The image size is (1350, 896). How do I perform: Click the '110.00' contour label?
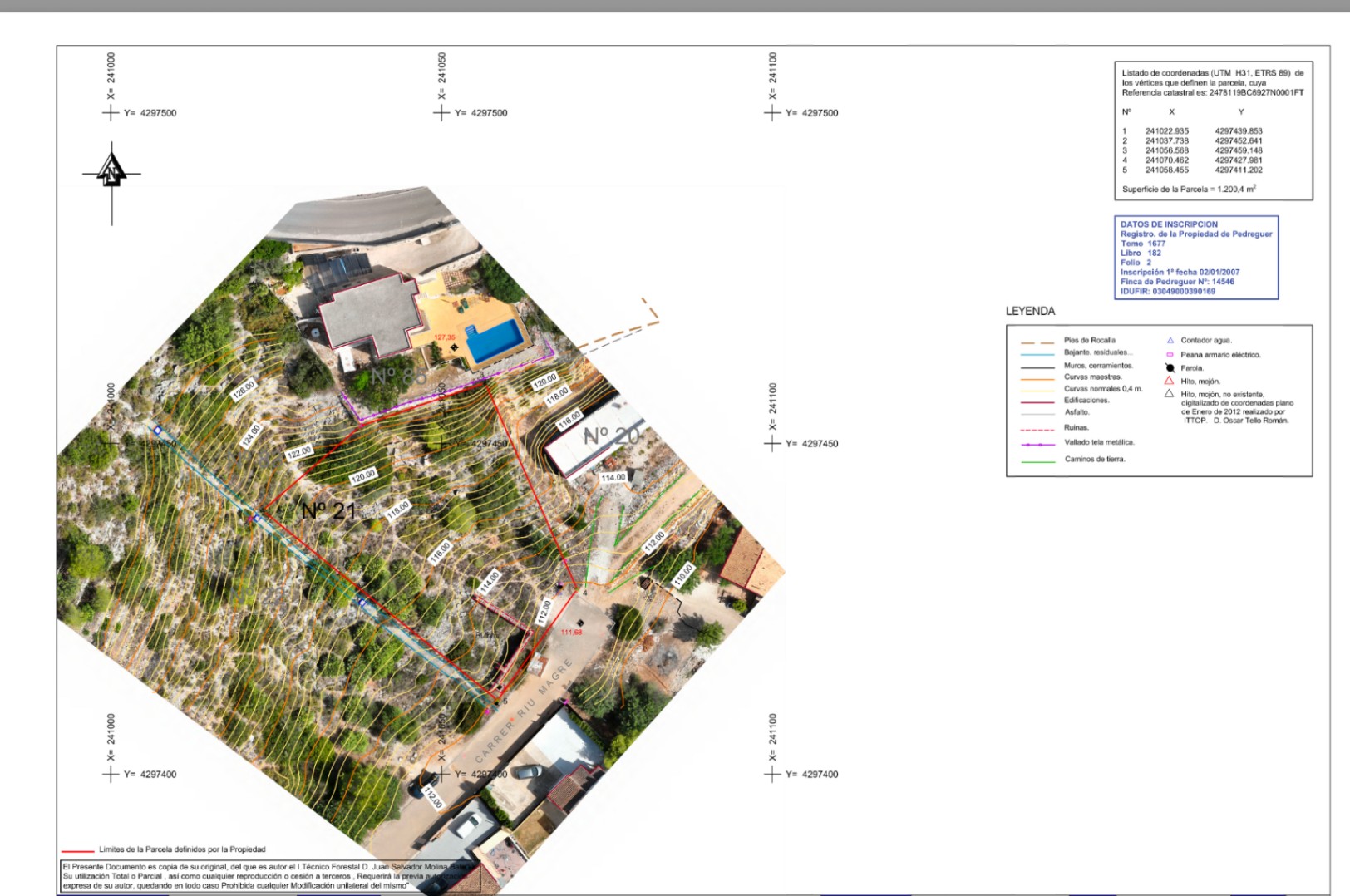682,574
